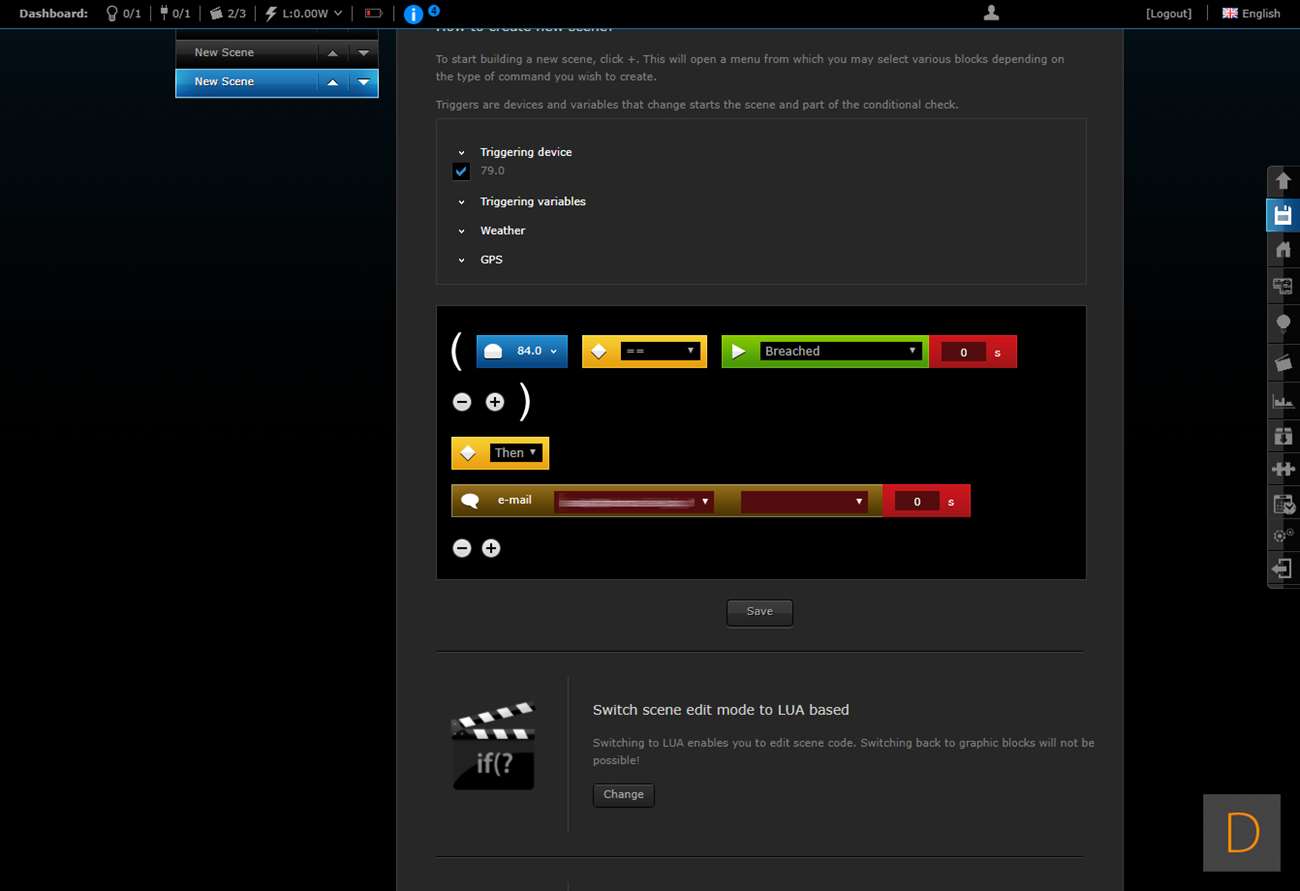Click the user profile icon in top bar
This screenshot has width=1300, height=891.
(991, 13)
